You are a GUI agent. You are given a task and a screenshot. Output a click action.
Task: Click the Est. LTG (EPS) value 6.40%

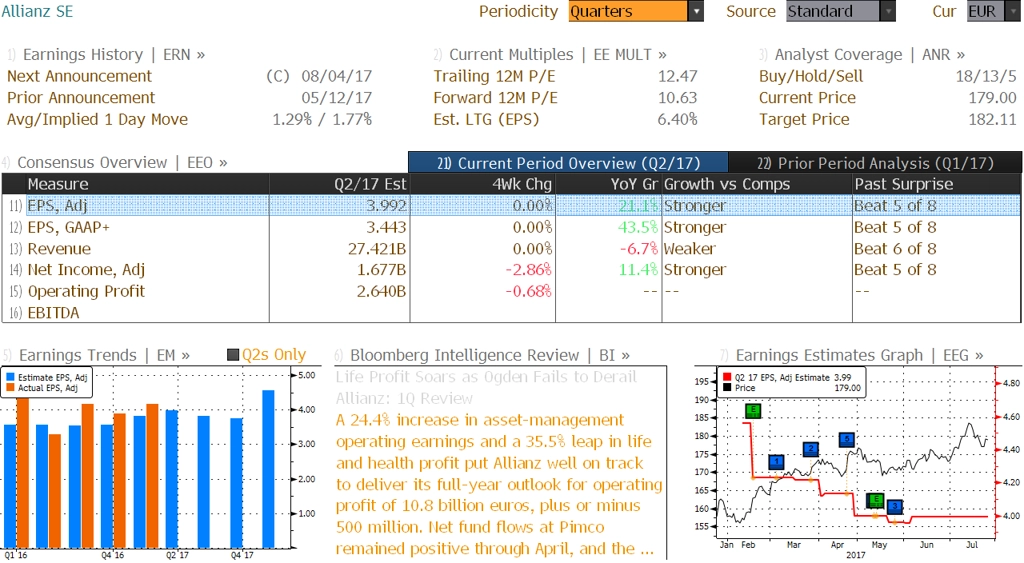[x=677, y=120]
